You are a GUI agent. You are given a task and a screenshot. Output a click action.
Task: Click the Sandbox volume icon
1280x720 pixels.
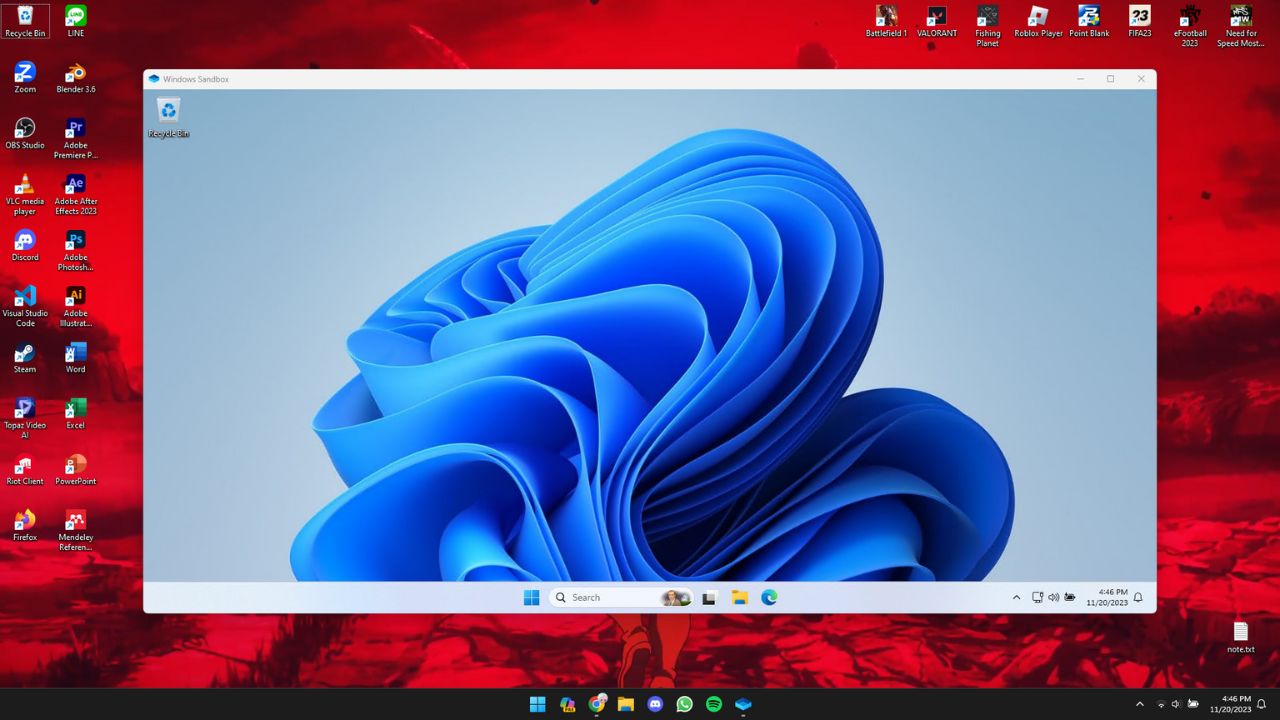pos(1053,598)
